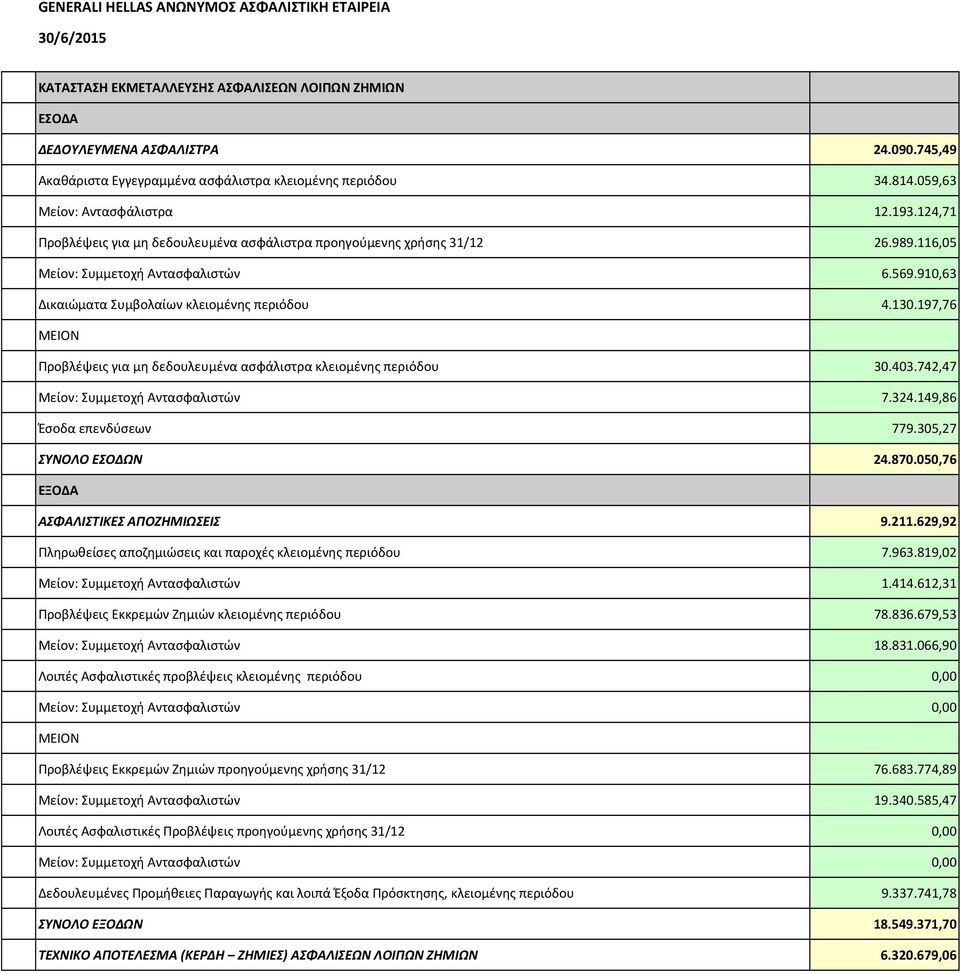The height and width of the screenshot is (974, 960).
Task: Select commissions value '9.337.741,78'
Action: click(918, 893)
